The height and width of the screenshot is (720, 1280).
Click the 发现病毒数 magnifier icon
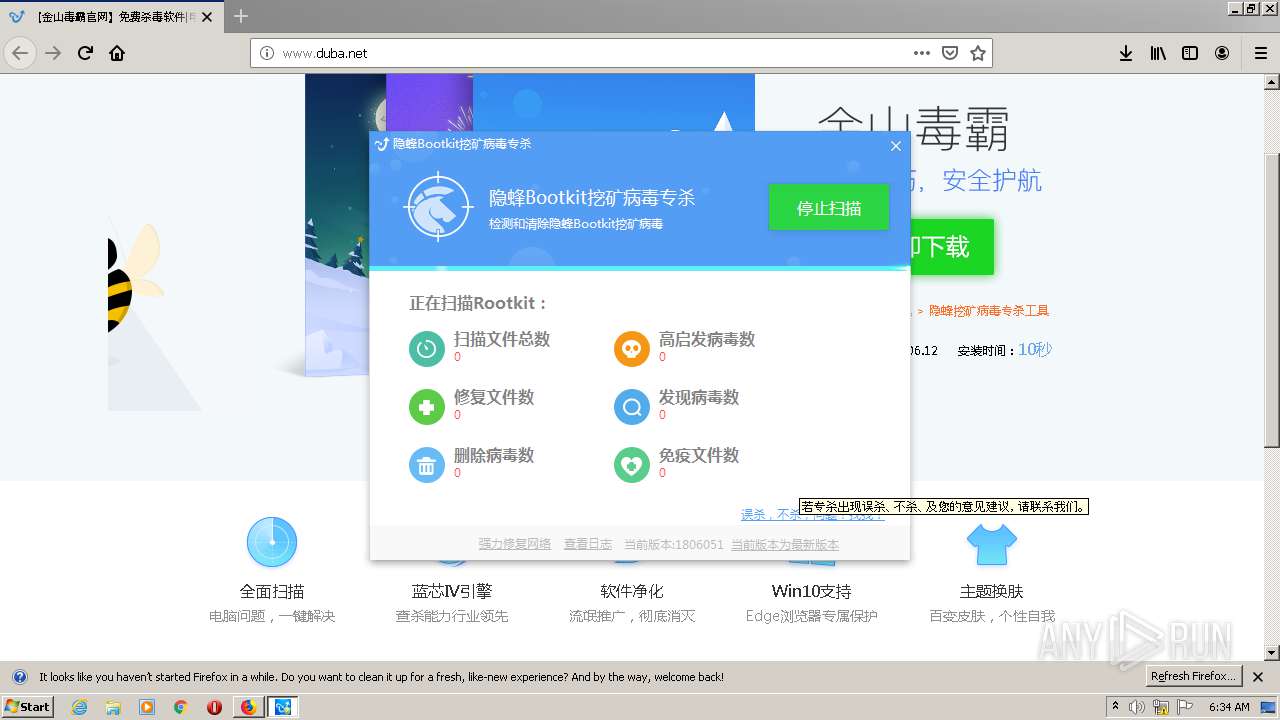point(631,406)
